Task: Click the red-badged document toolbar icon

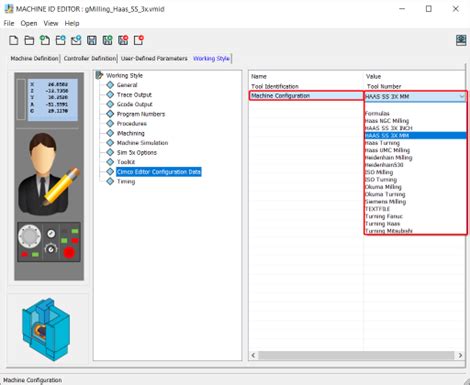Action: (x=138, y=40)
